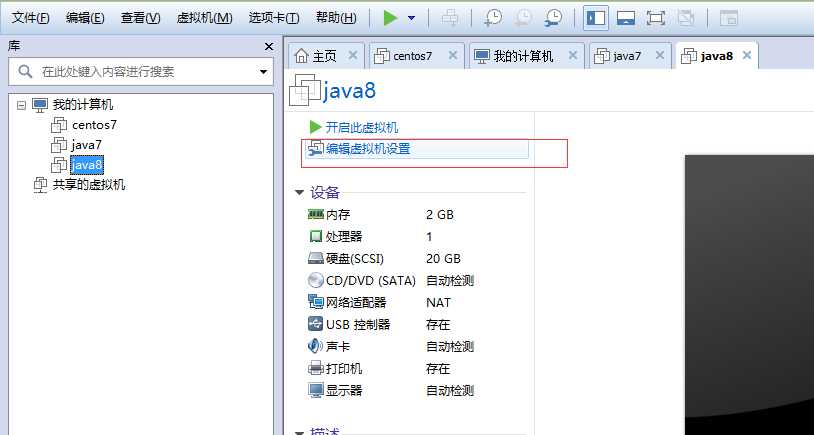This screenshot has height=435, width=814.
Task: Click the 打印机 printer icon
Action: point(316,369)
